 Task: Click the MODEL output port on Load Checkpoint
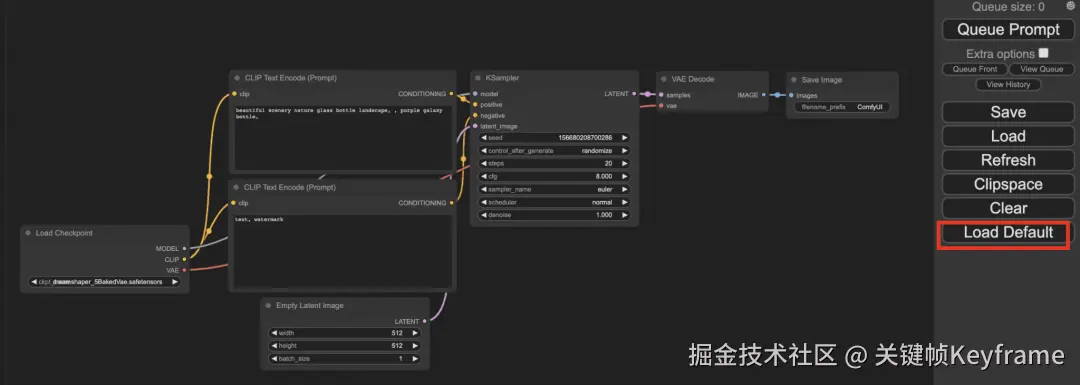coord(184,249)
